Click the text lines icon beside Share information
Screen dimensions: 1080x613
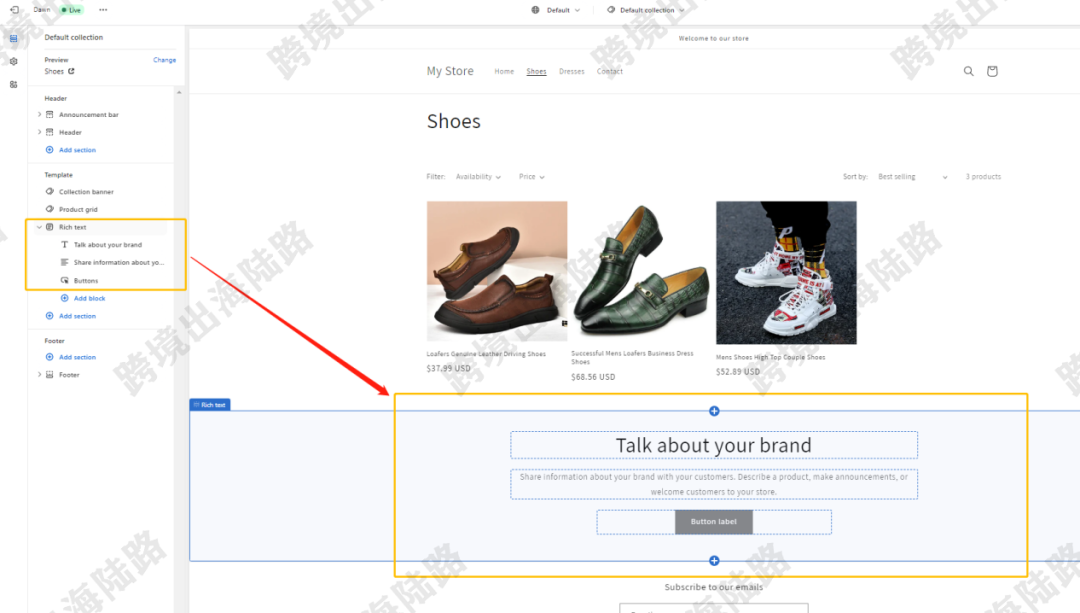click(x=65, y=262)
